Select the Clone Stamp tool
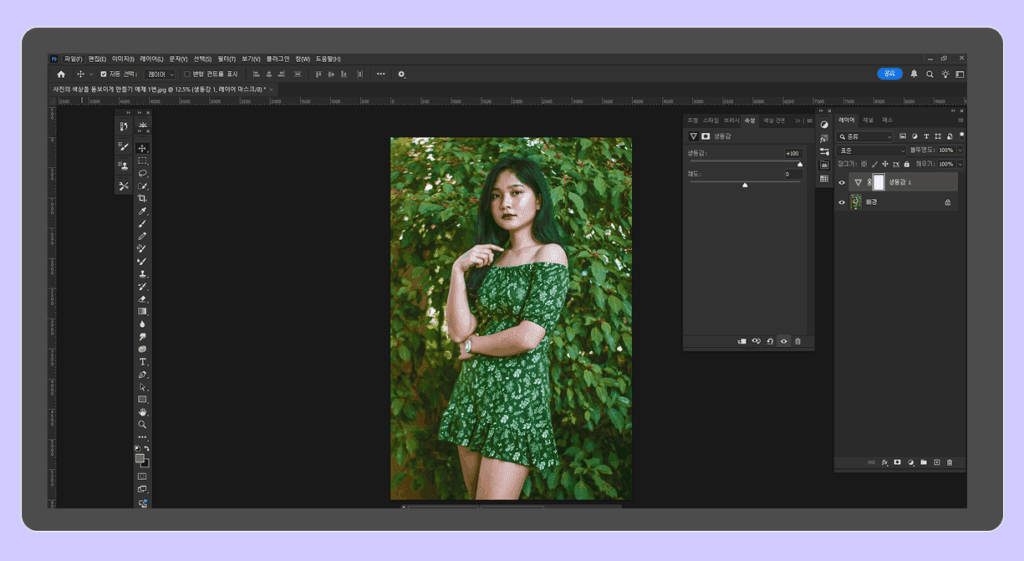 point(142,274)
